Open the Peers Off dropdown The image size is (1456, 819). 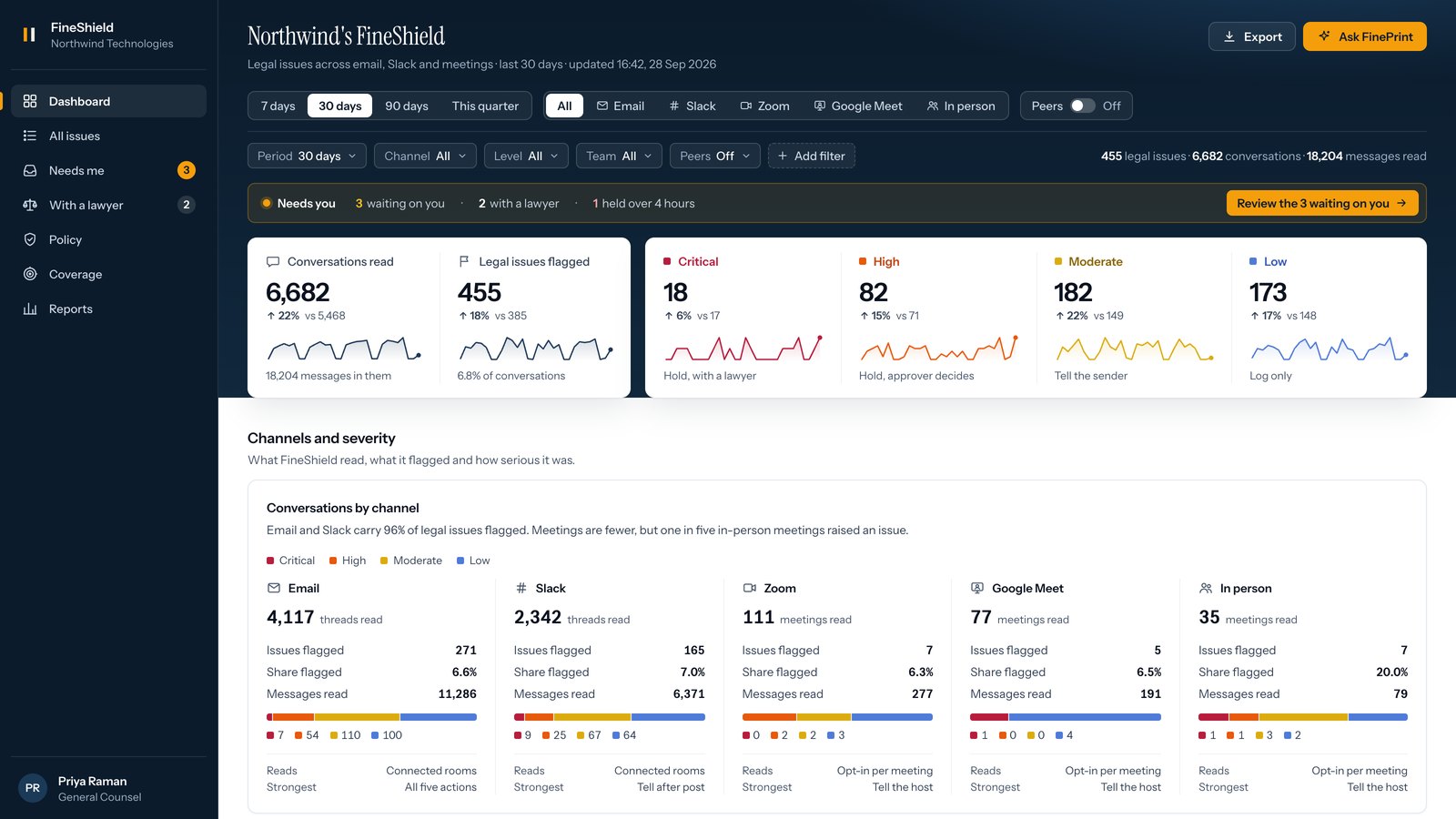click(x=715, y=156)
